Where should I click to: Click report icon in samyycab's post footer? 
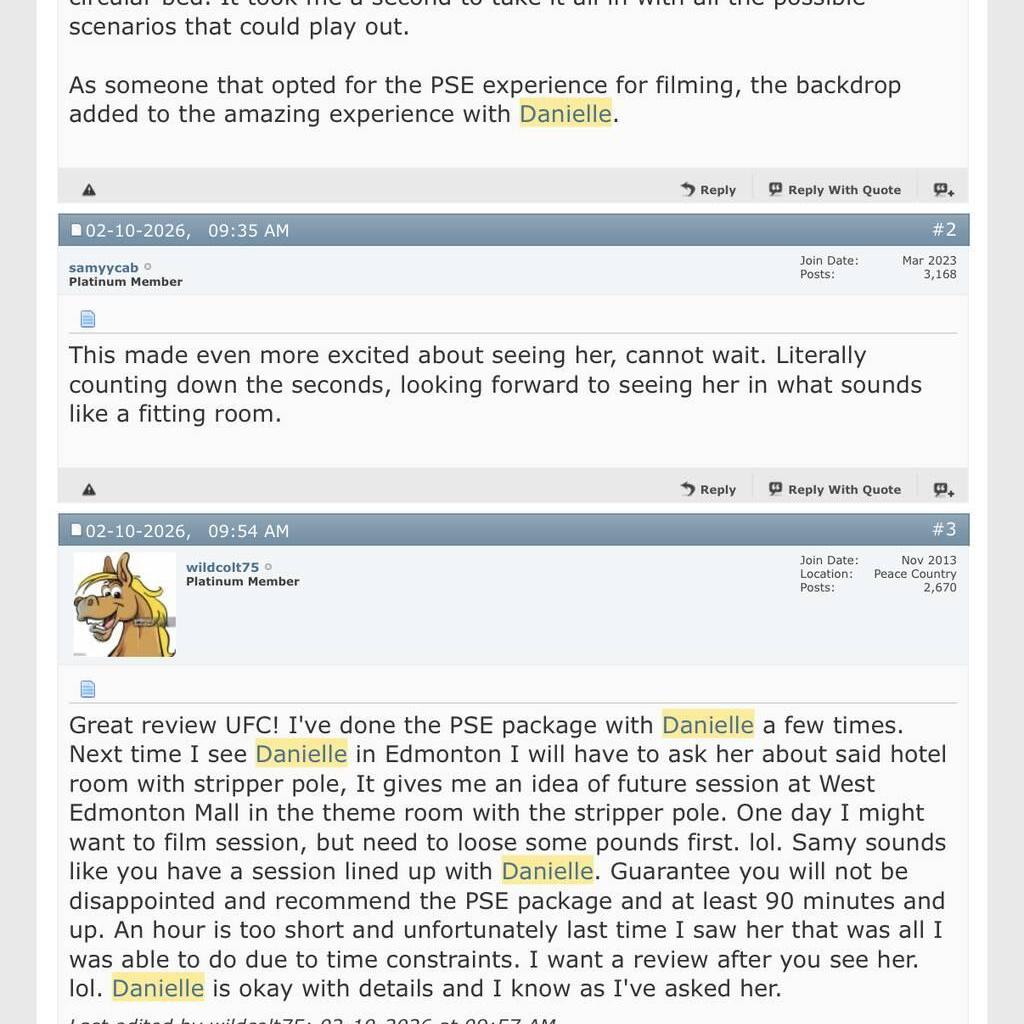point(89,490)
